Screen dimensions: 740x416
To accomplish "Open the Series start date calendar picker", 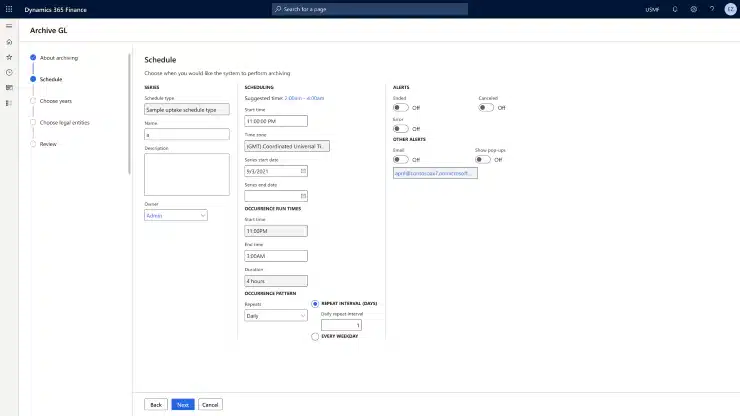I will click(x=303, y=171).
